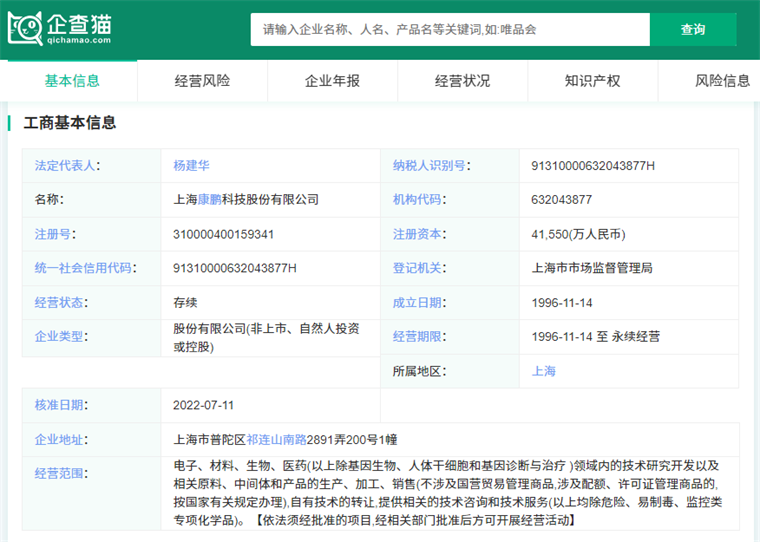Click the 机构代码 label

(x=419, y=200)
